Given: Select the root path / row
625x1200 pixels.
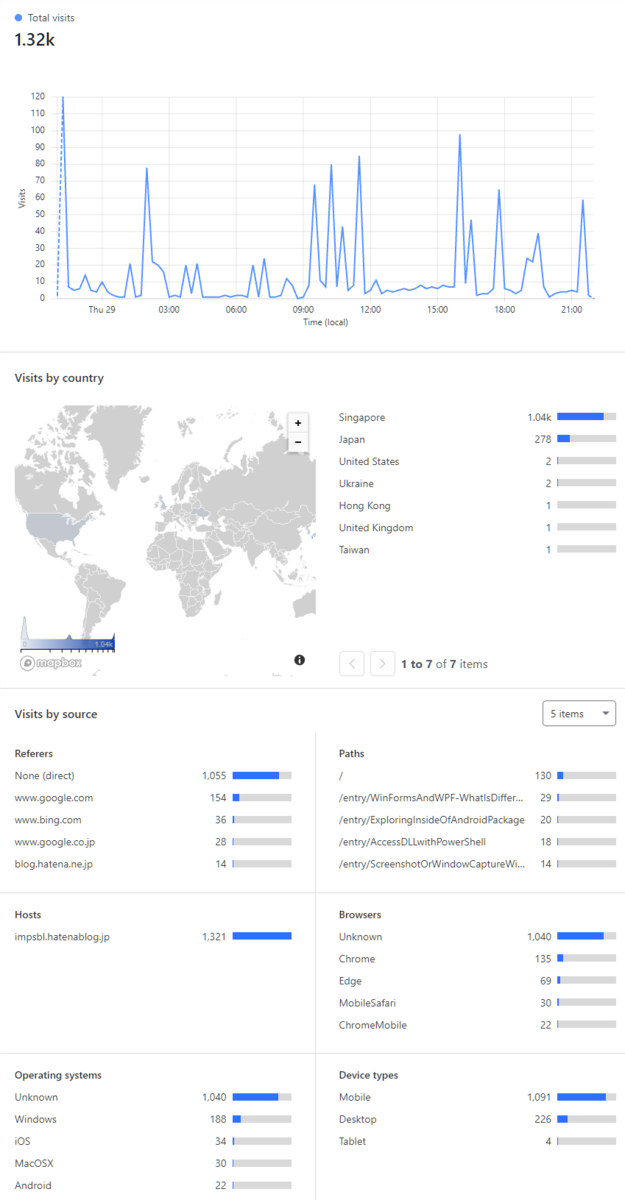Looking at the screenshot, I should tap(477, 775).
